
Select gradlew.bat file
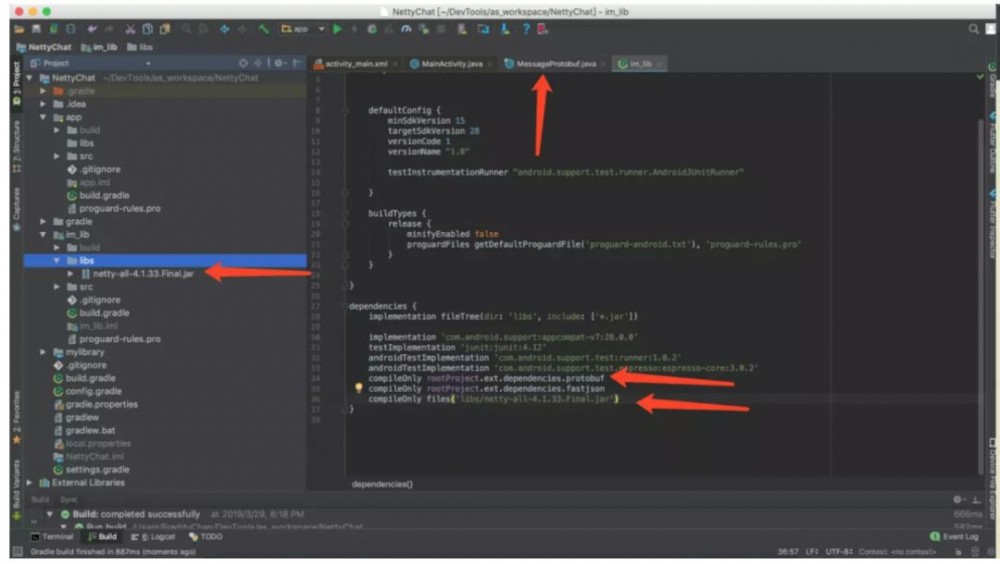click(90, 431)
